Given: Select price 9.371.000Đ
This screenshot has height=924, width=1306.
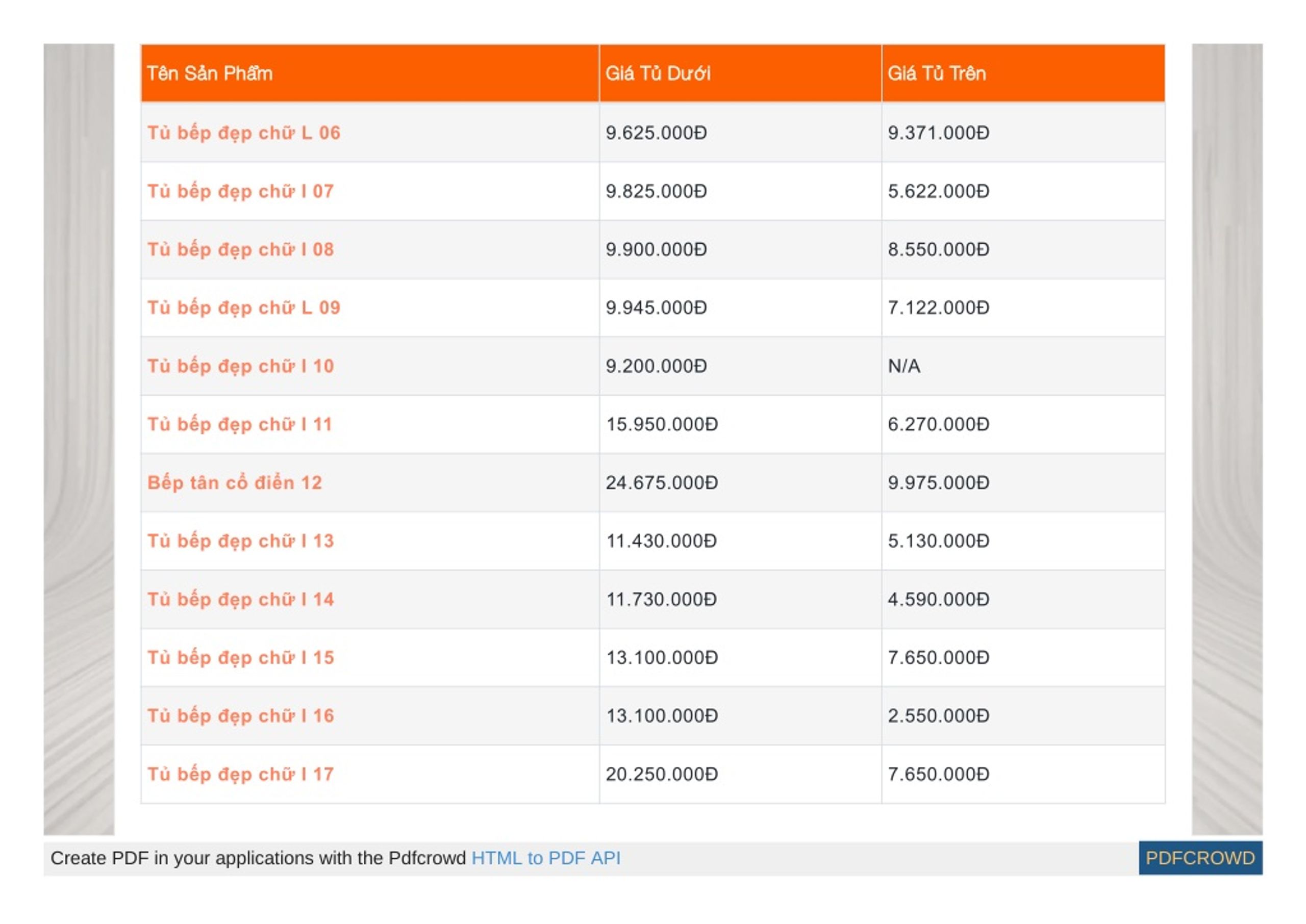Looking at the screenshot, I should tap(938, 133).
